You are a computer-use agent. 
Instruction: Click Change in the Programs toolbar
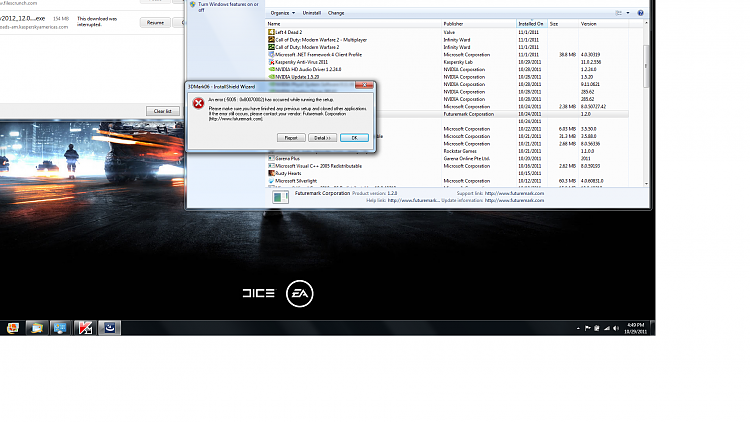click(x=336, y=13)
